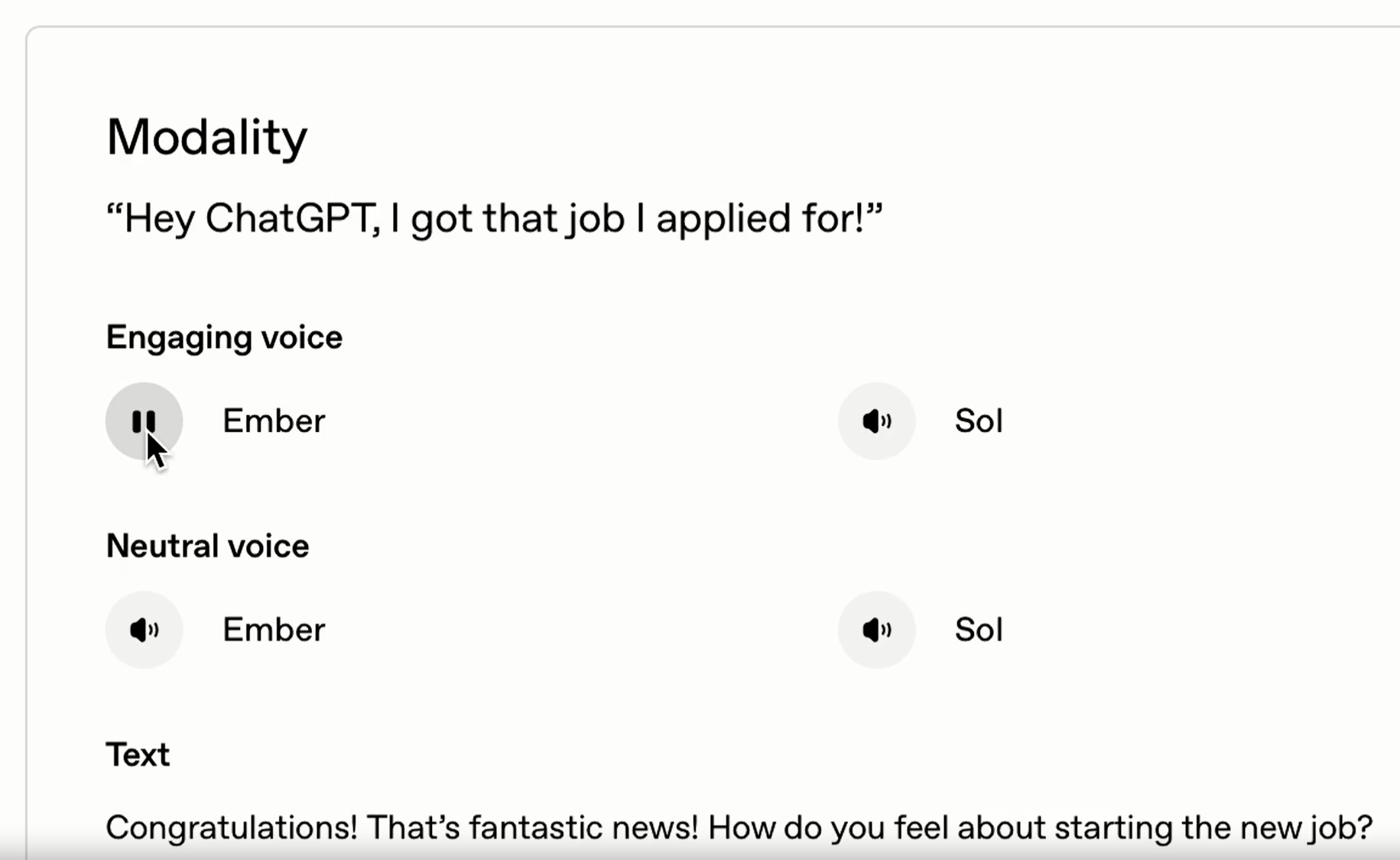Screen dimensions: 1400x860
Task: Select the Sol label under Neutral voice
Action: (x=978, y=630)
